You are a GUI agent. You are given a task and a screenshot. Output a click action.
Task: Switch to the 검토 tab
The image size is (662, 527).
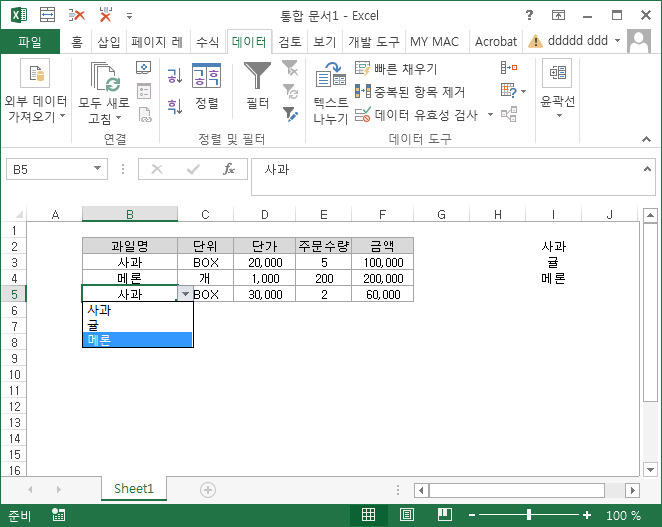(x=290, y=41)
